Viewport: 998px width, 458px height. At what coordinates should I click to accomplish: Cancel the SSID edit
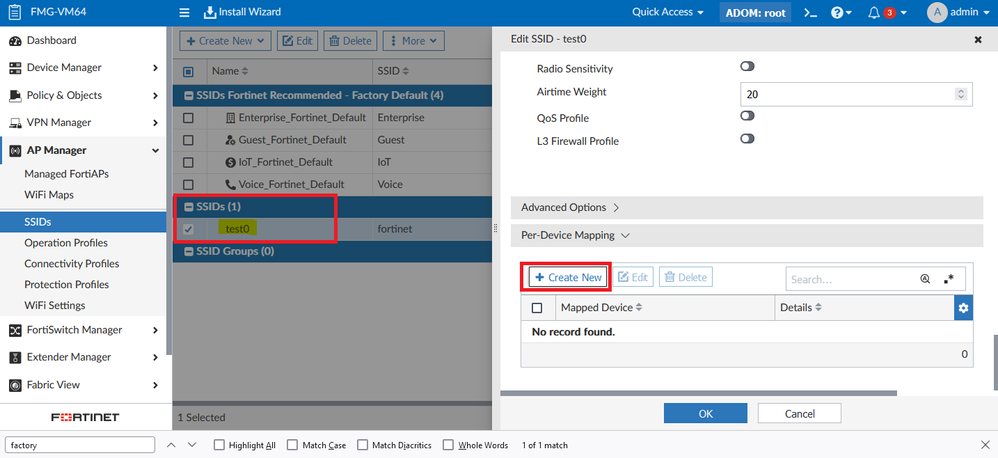[x=799, y=413]
